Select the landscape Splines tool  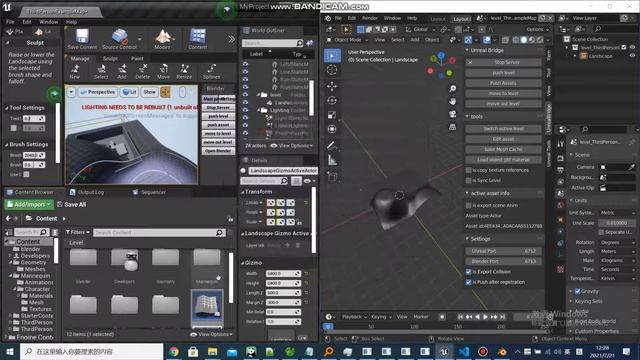[x=211, y=71]
